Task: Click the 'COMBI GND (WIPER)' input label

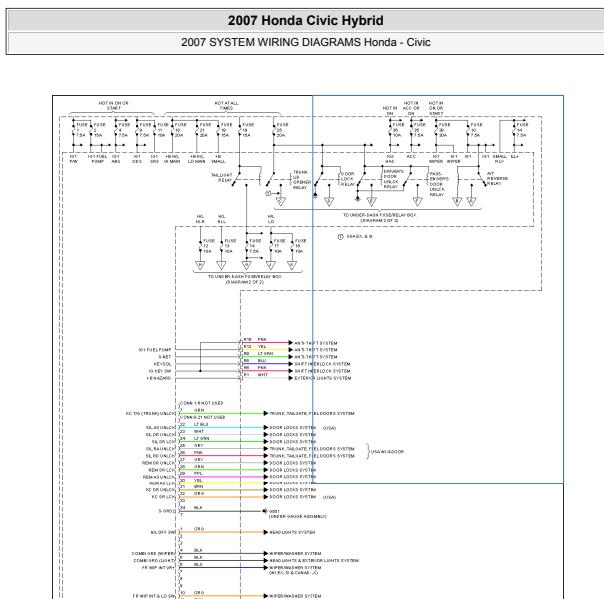Action: point(153,554)
